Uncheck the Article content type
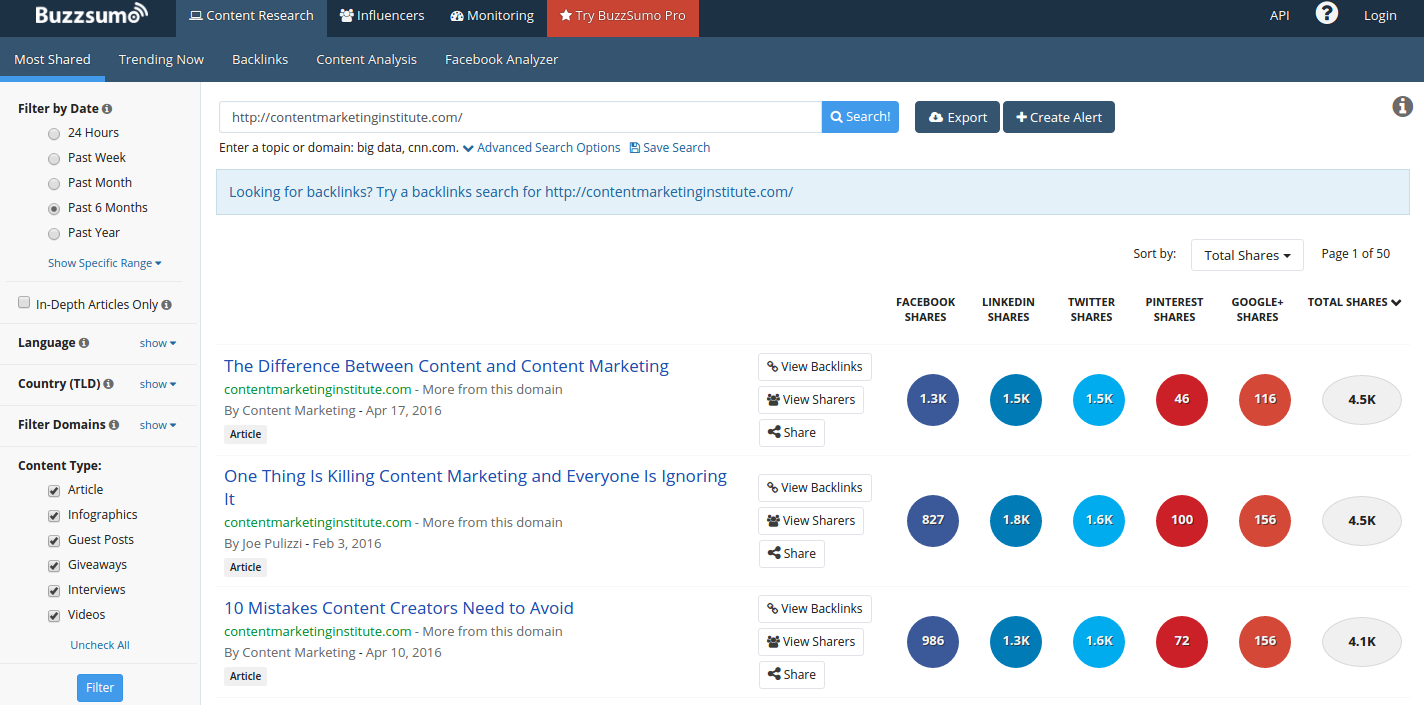Viewport: 1424px width, 705px height. (54, 490)
